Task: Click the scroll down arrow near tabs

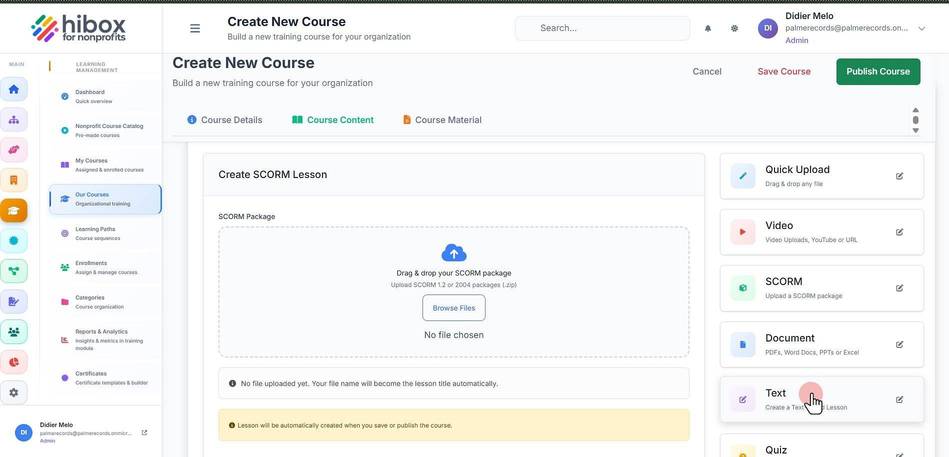Action: point(915,130)
